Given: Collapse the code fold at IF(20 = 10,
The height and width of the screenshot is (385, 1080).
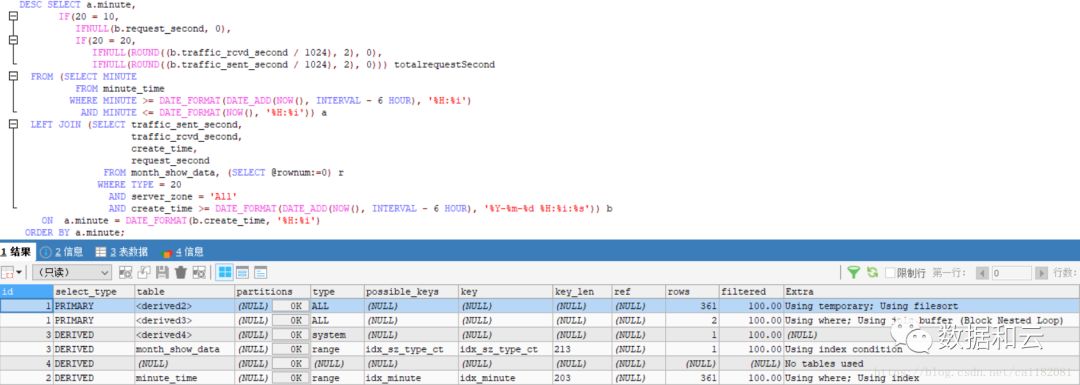Looking at the screenshot, I should 13,16.
